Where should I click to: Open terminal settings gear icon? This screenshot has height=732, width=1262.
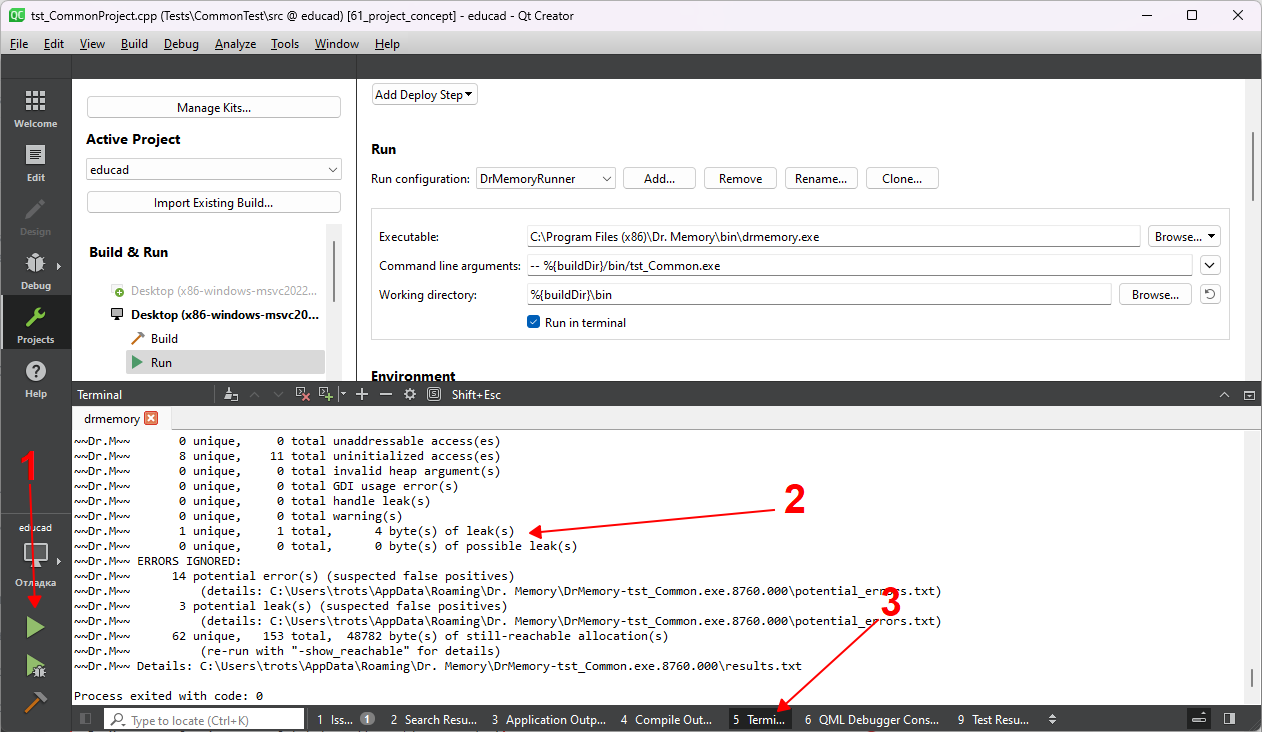coord(410,395)
